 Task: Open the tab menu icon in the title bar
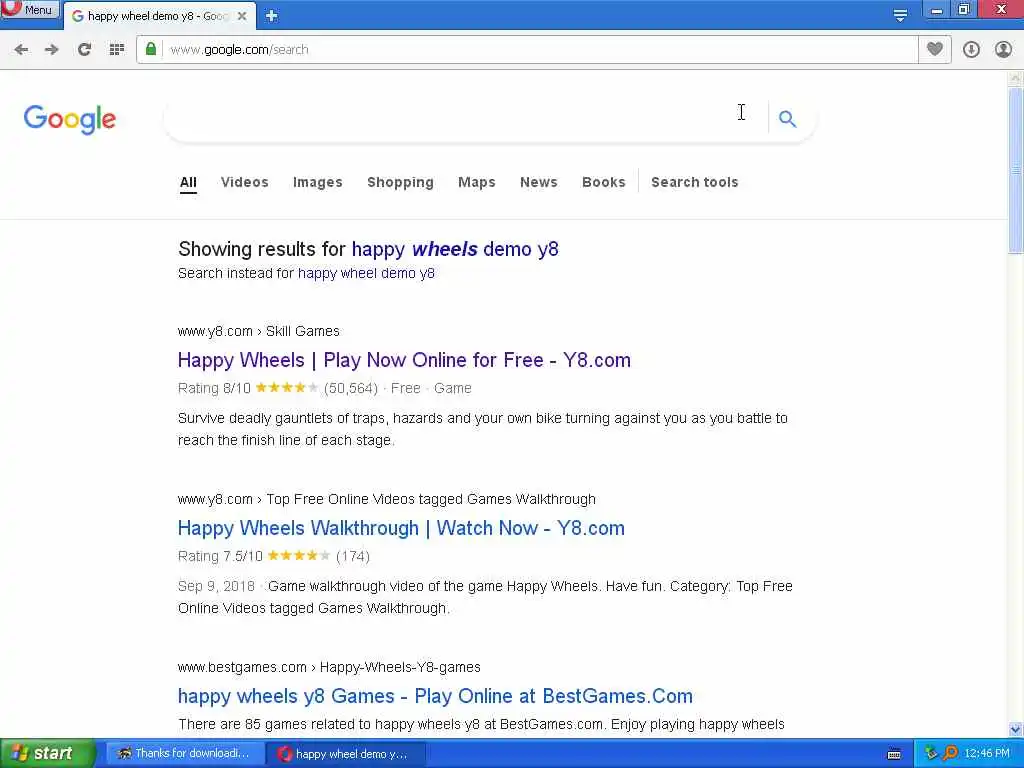[x=900, y=16]
